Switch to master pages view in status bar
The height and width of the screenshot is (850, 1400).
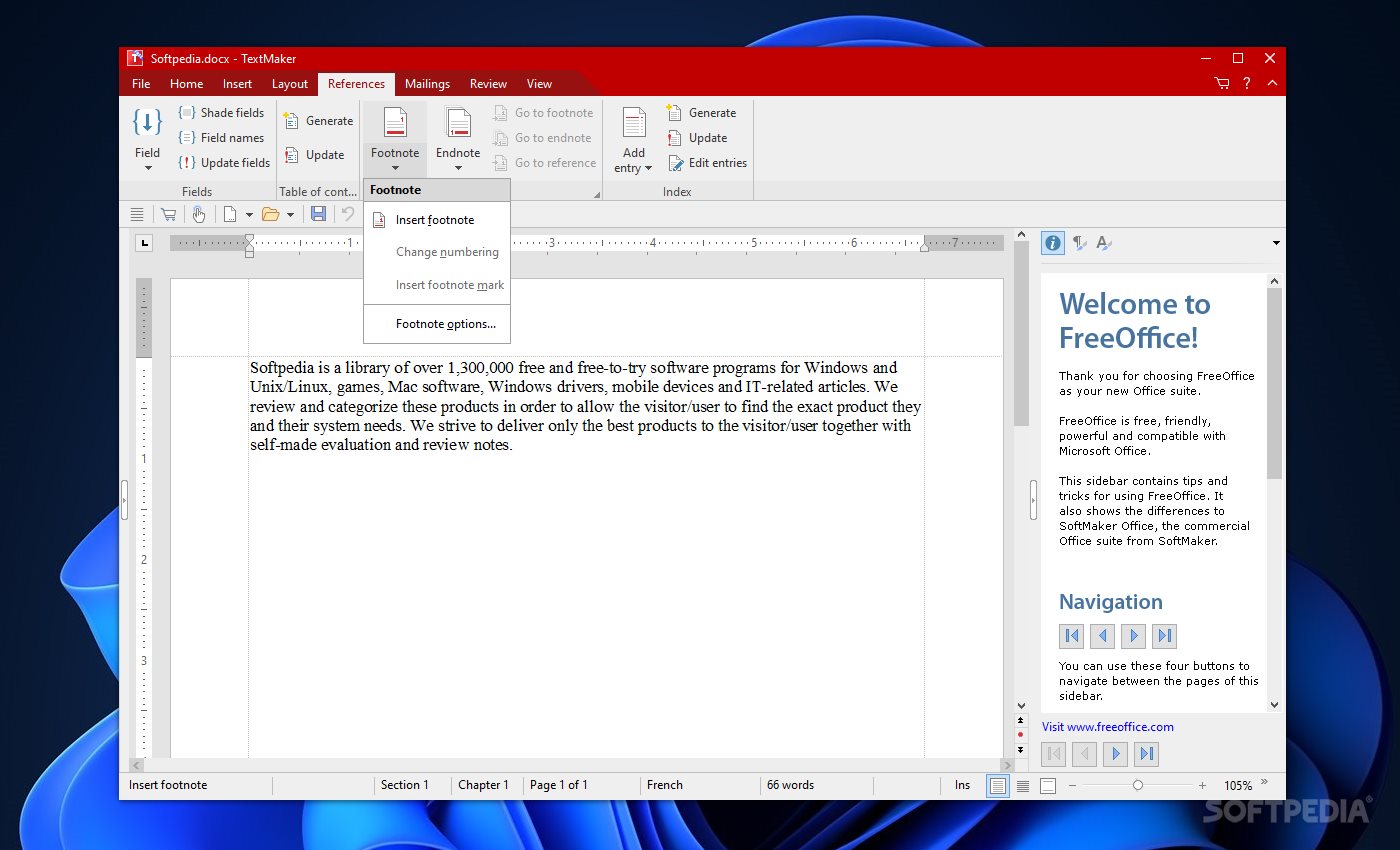tap(1047, 786)
